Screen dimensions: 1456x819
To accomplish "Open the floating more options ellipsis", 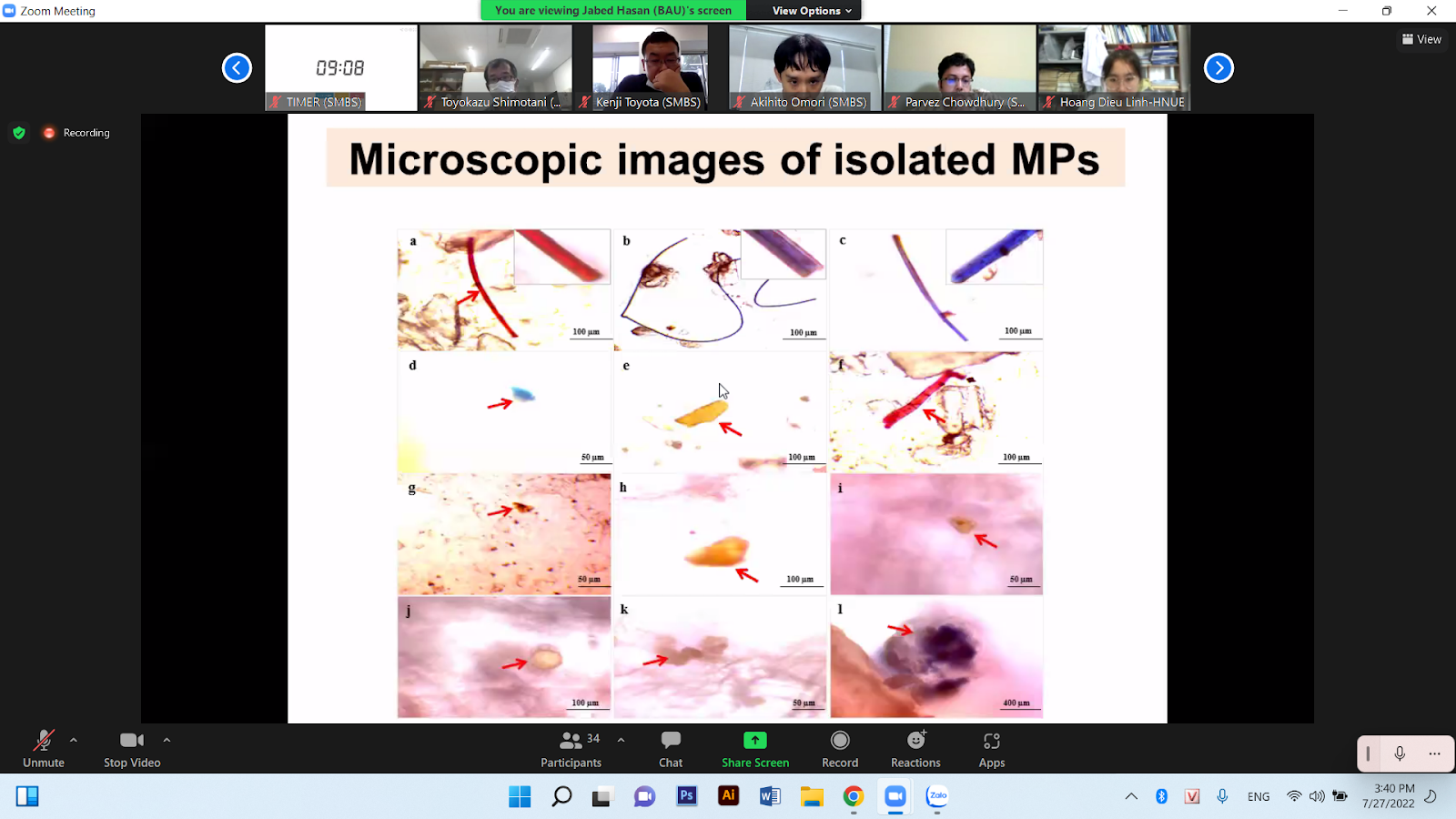I will [x=1434, y=753].
